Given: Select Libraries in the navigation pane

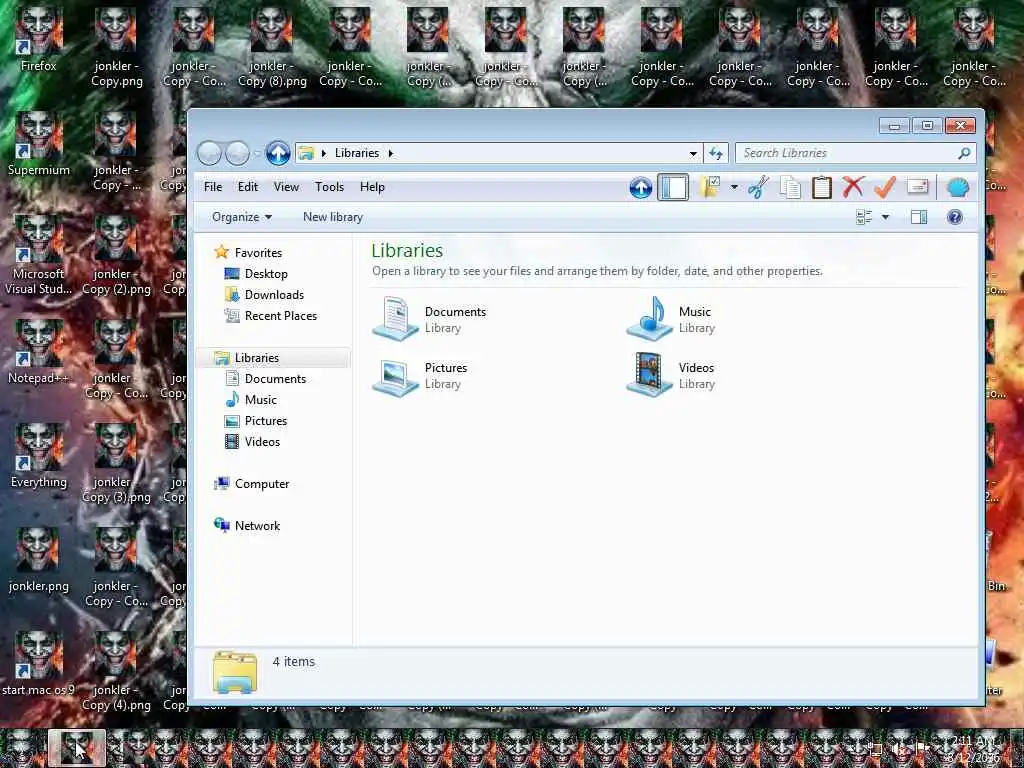Looking at the screenshot, I should click(273, 358).
